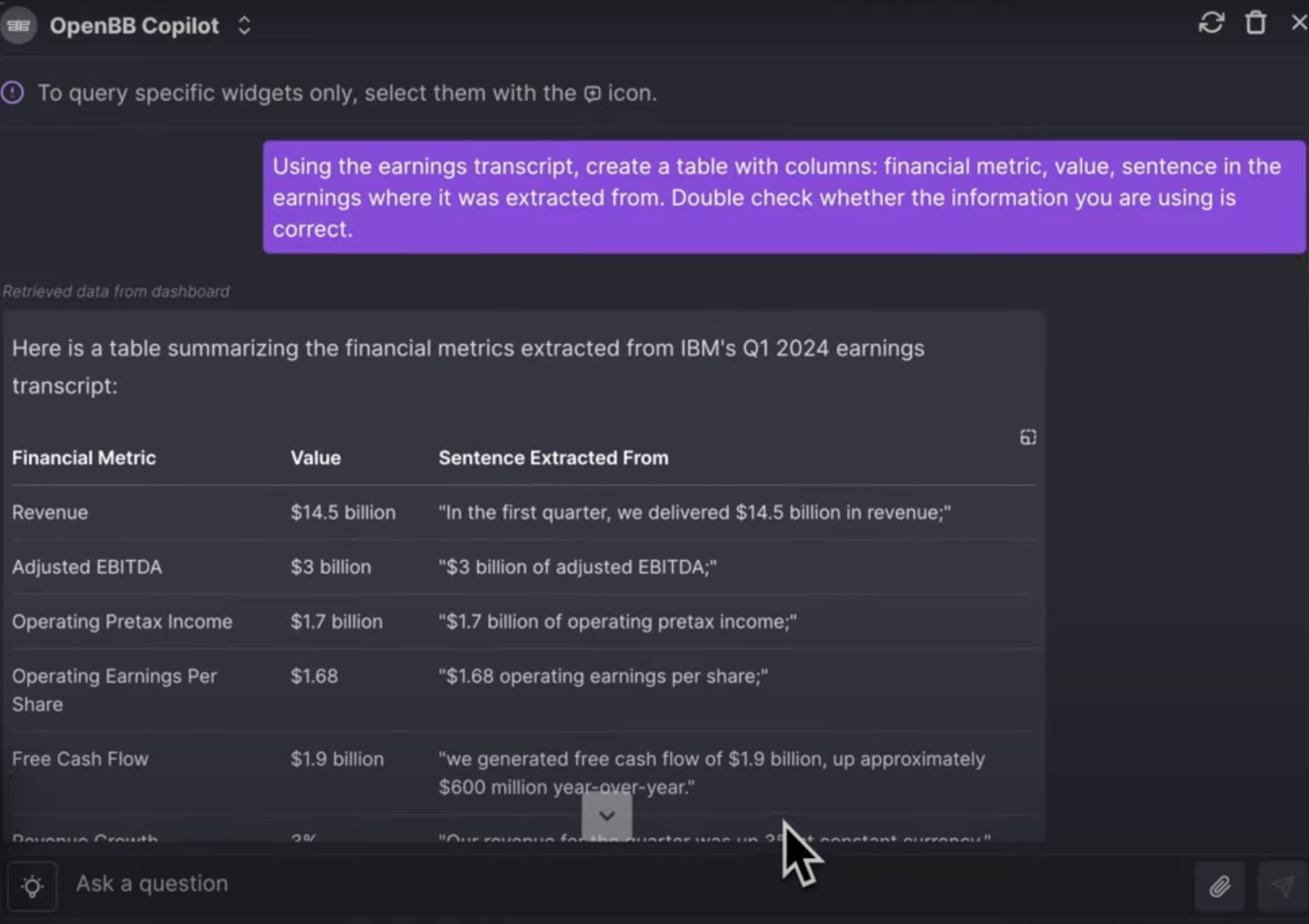
Task: Click the Sentence Extracted From header
Action: click(x=553, y=458)
